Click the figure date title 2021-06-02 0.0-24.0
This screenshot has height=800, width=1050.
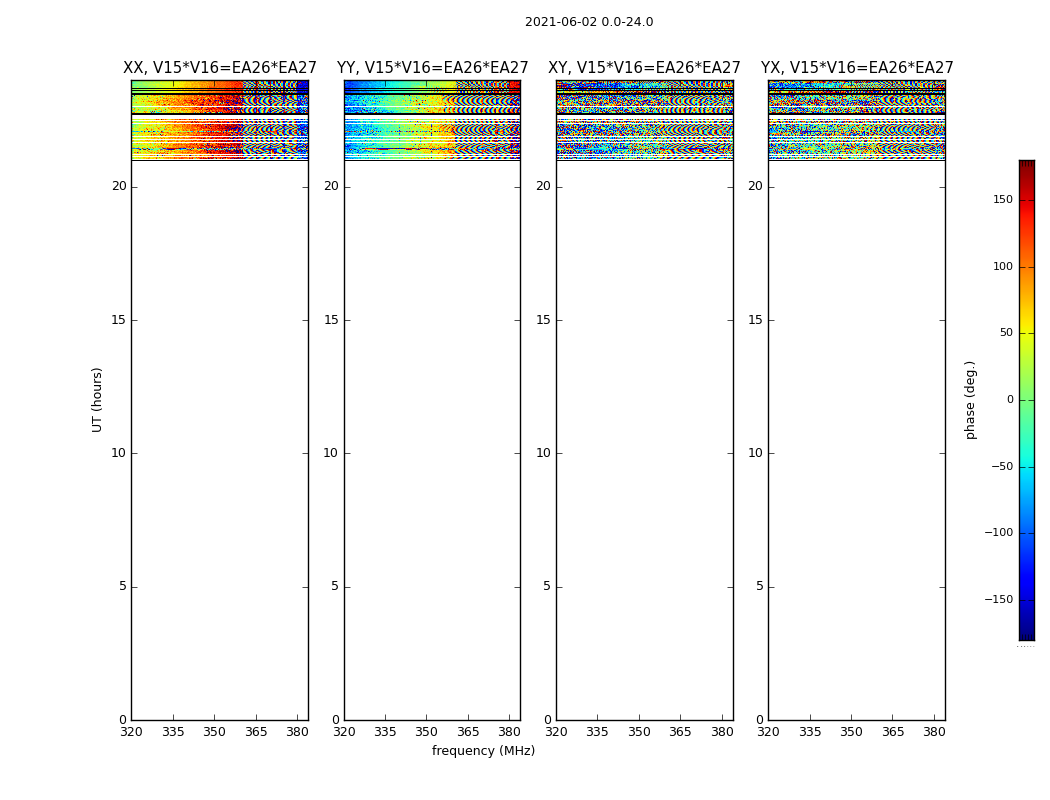pos(588,22)
